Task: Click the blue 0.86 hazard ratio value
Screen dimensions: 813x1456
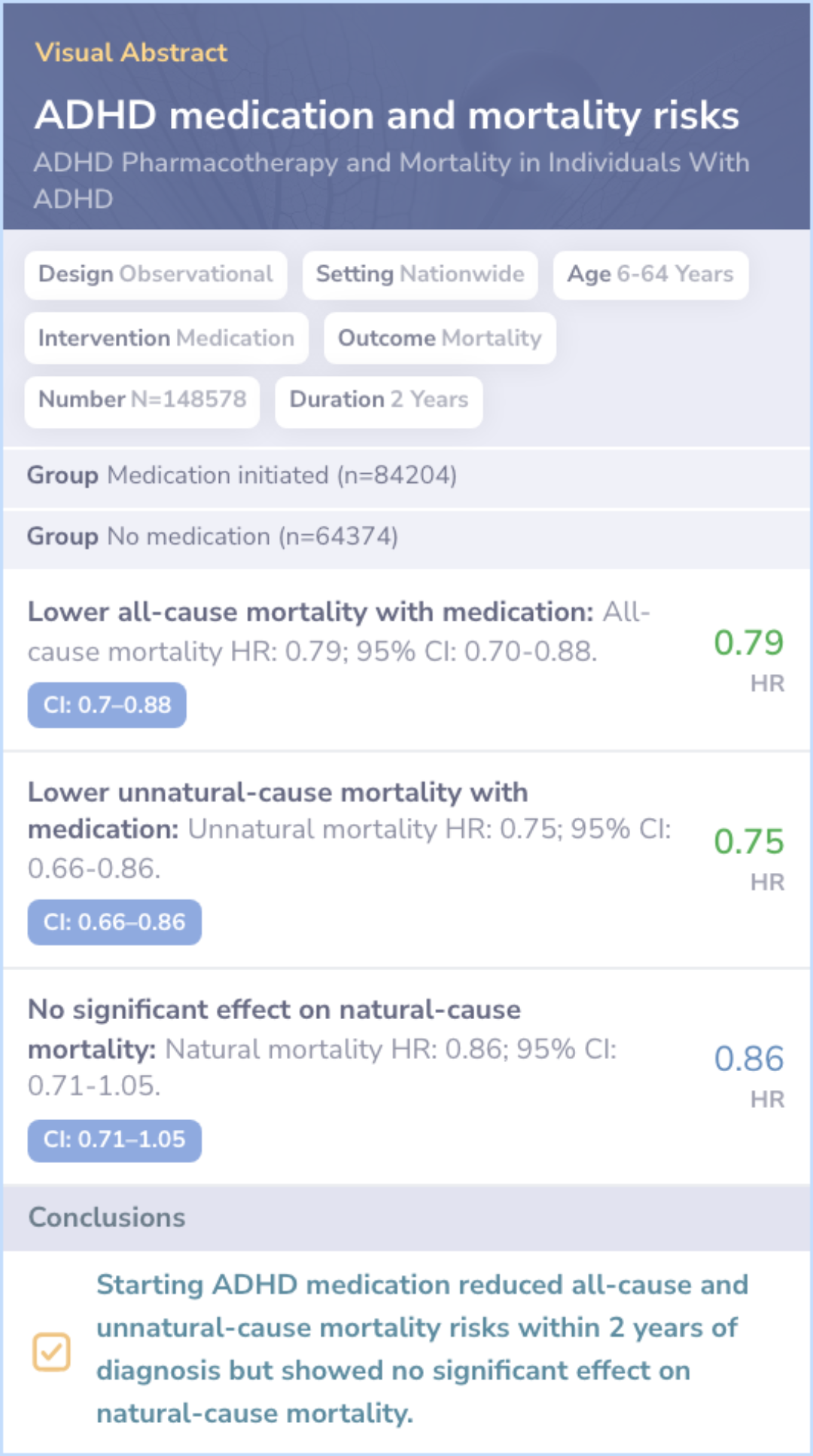Action: 748,1058
